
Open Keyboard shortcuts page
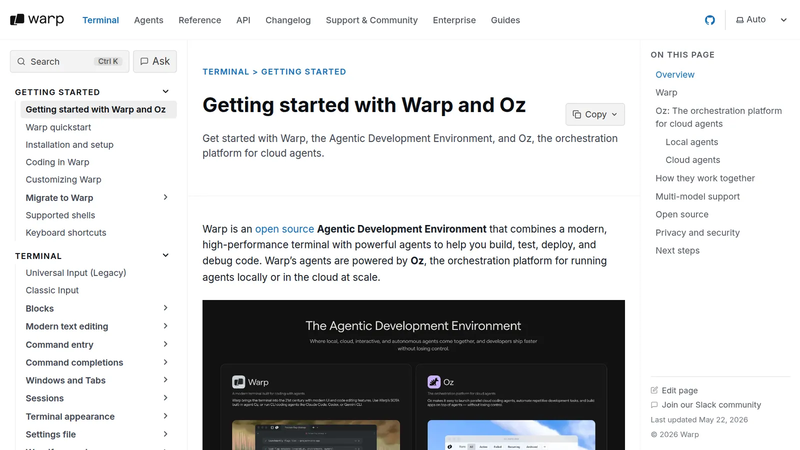coord(66,232)
